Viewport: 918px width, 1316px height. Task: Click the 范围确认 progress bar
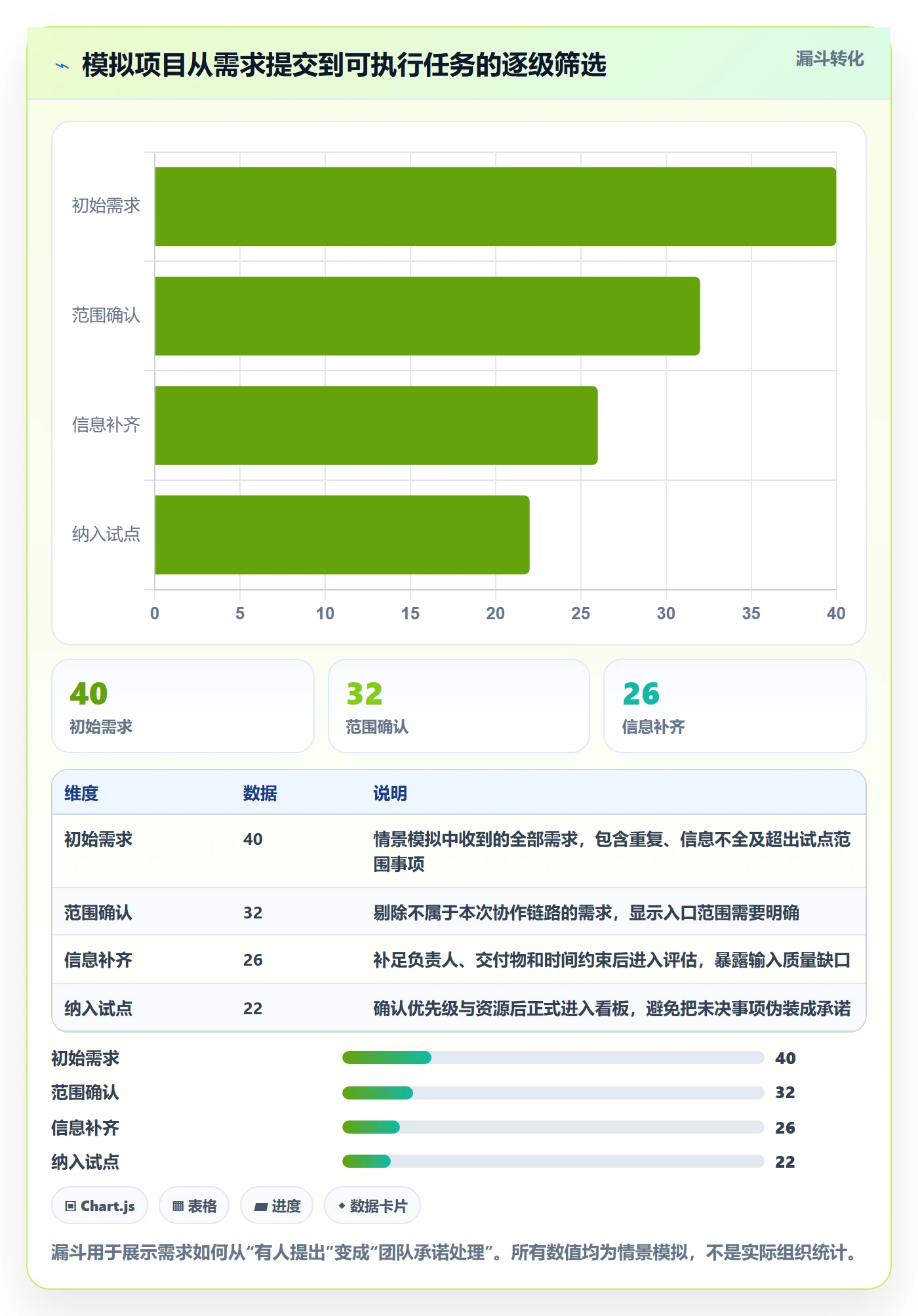click(553, 1092)
